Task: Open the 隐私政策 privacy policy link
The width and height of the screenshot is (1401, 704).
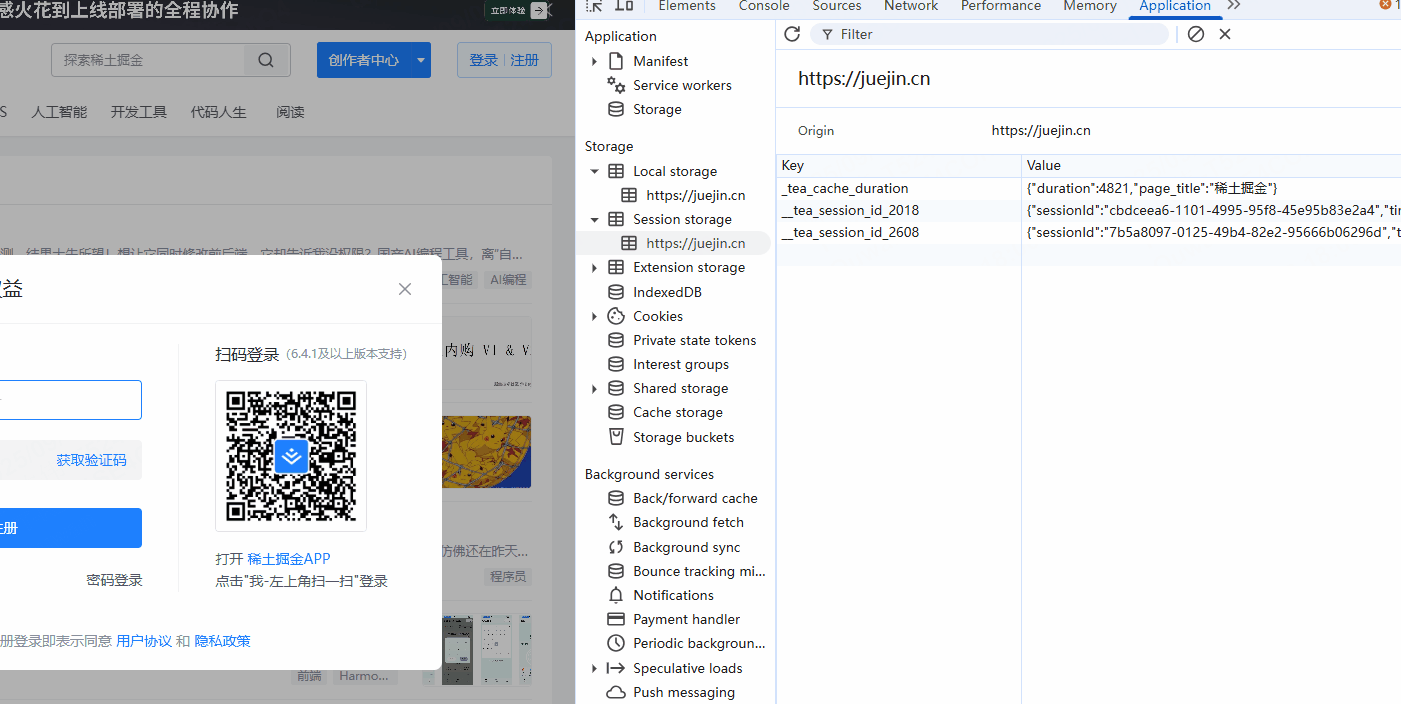Action: pos(221,641)
